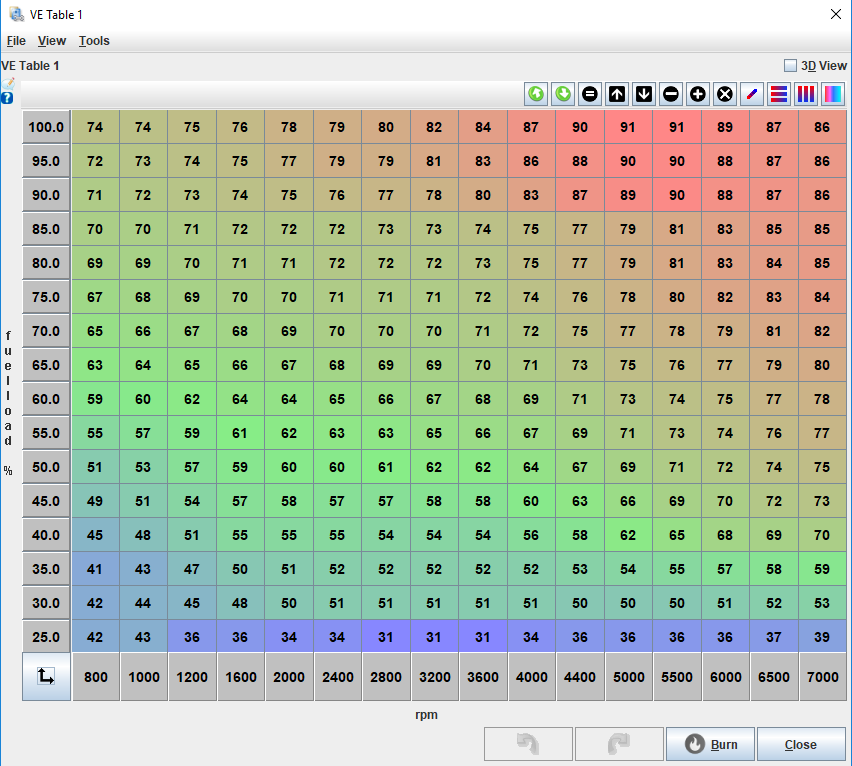Screen dimensions: 852x766
Task: Open the help question mark icon
Action: click(x=7, y=97)
